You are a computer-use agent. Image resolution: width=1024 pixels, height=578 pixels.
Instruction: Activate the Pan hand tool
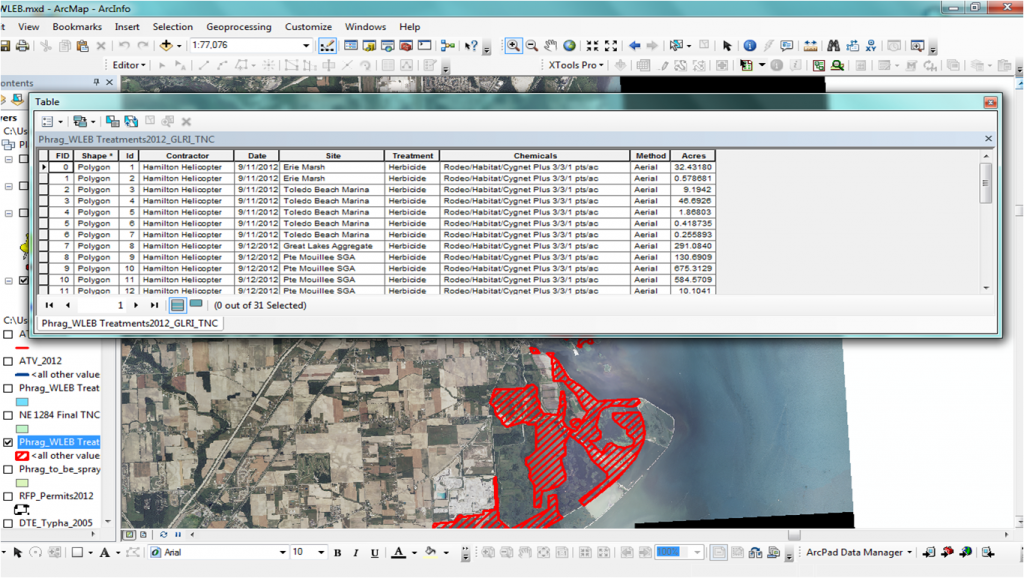[x=551, y=45]
